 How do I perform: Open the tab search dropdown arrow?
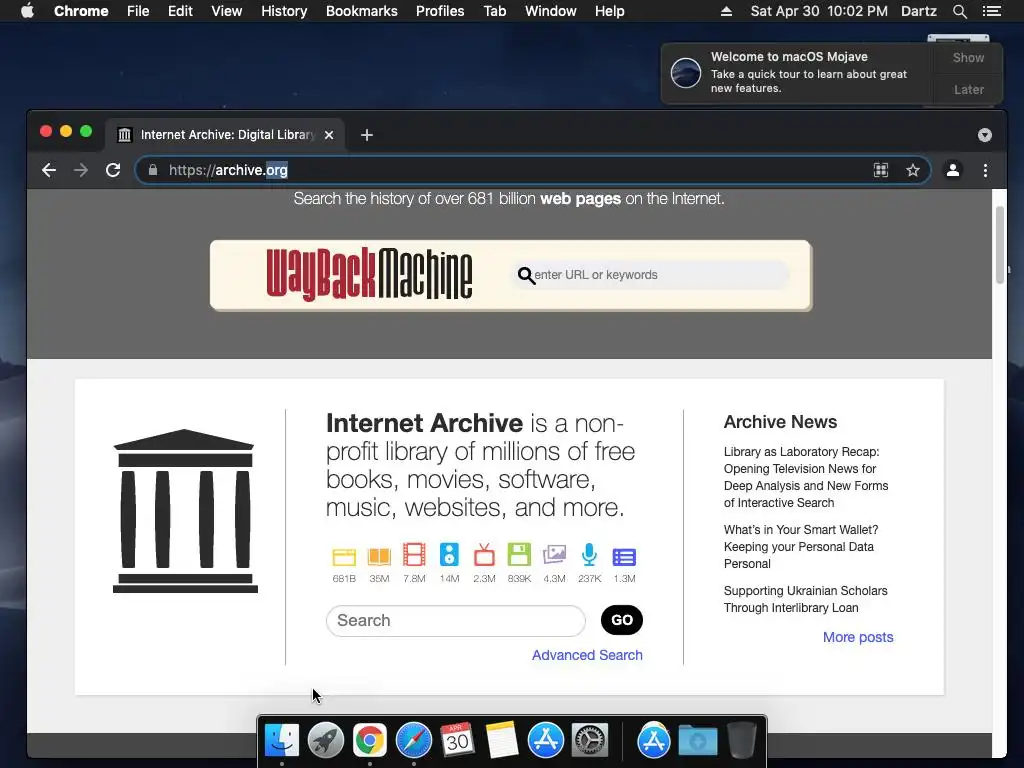point(985,135)
